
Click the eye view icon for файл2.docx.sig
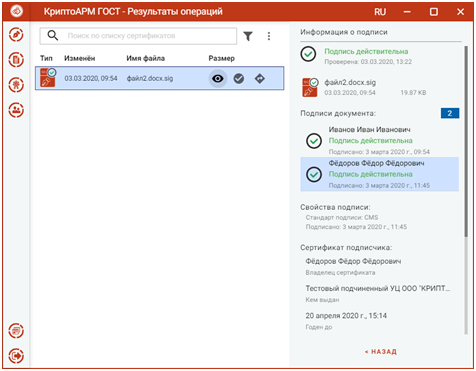click(x=218, y=79)
